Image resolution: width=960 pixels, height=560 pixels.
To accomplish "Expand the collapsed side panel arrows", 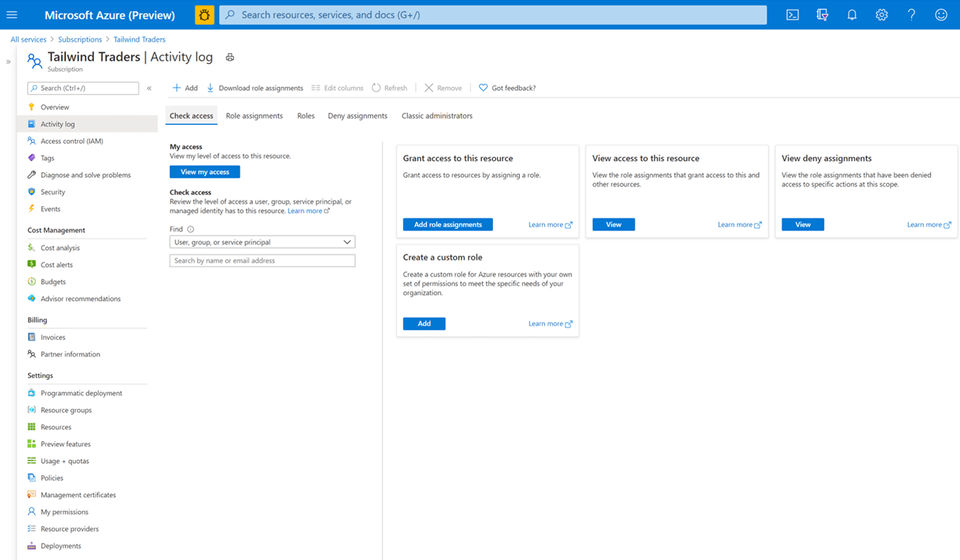I will point(8,62).
